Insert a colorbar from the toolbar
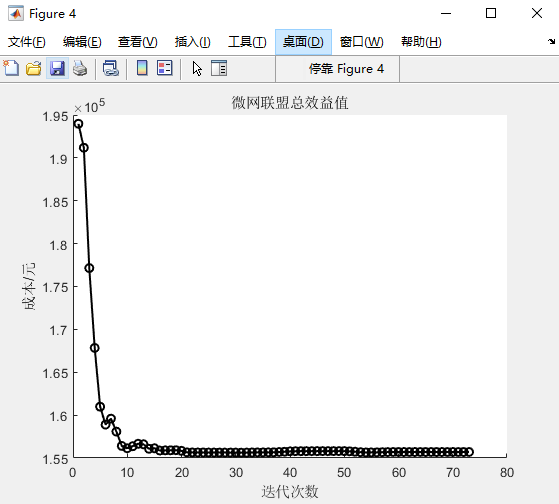Viewport: 559px width, 504px height. coord(142,68)
